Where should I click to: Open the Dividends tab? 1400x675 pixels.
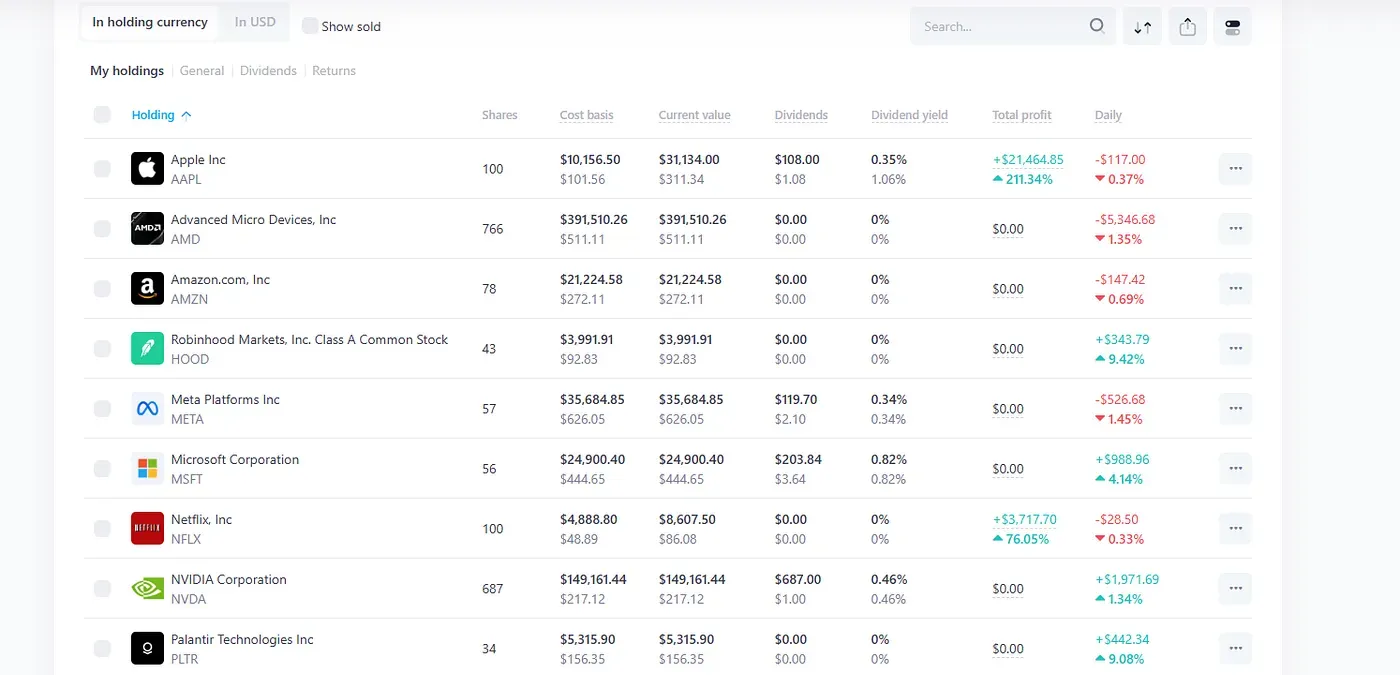pyautogui.click(x=268, y=71)
